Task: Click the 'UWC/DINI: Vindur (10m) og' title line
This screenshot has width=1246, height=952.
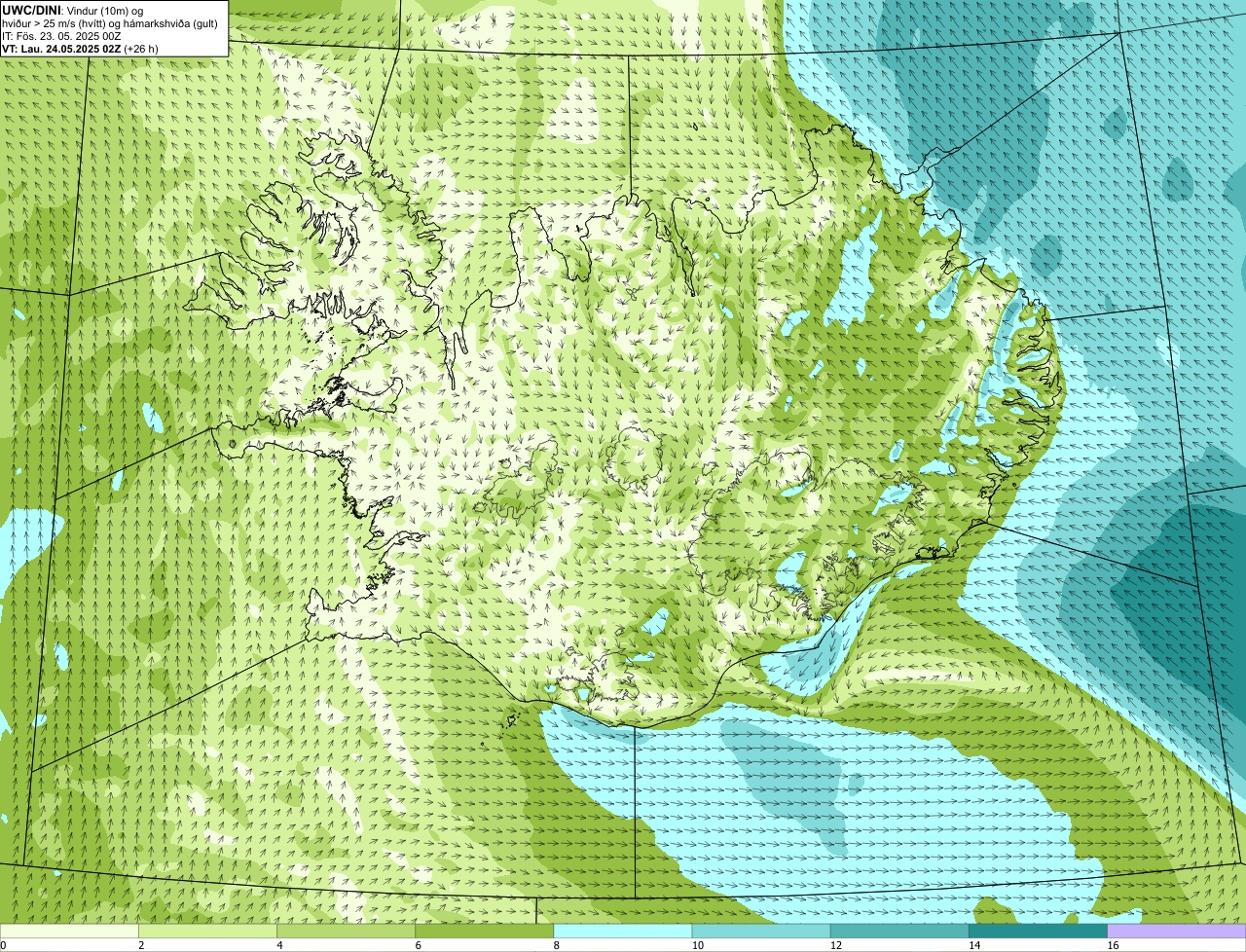Action: 72,10
